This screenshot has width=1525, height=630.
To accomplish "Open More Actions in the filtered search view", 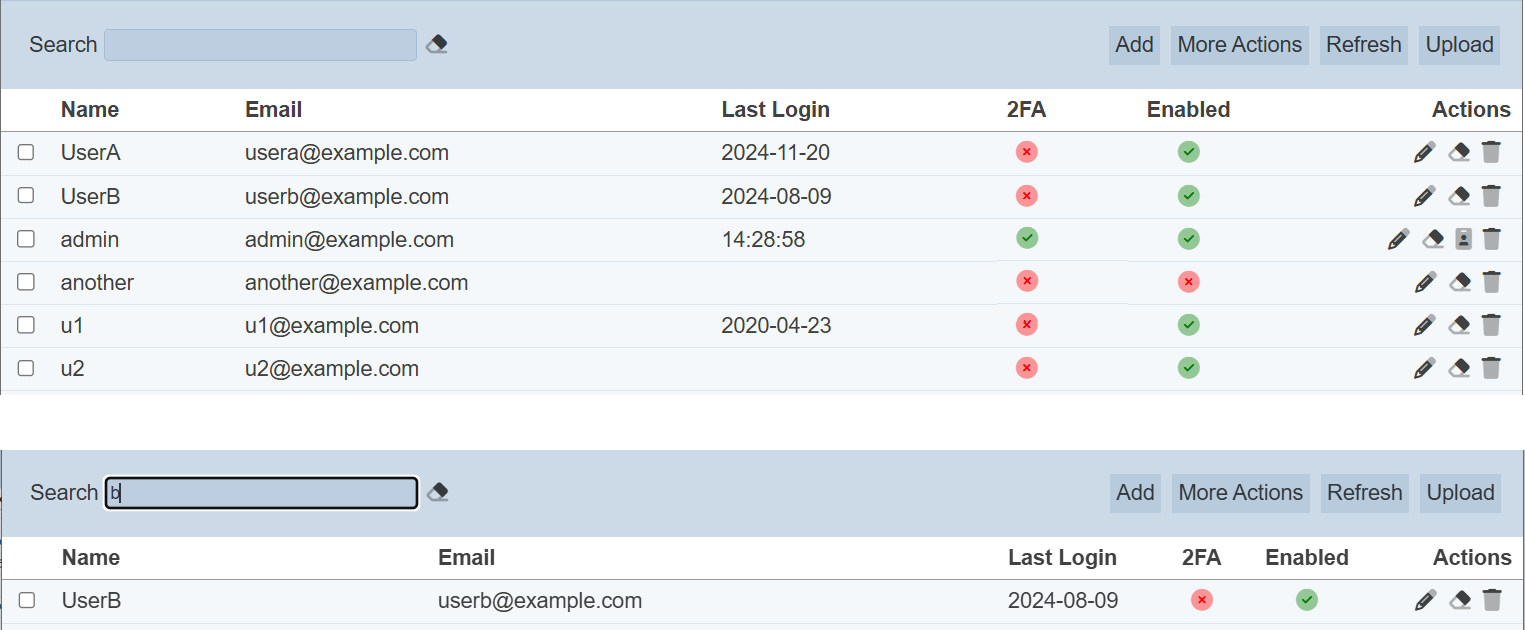I will (x=1240, y=493).
